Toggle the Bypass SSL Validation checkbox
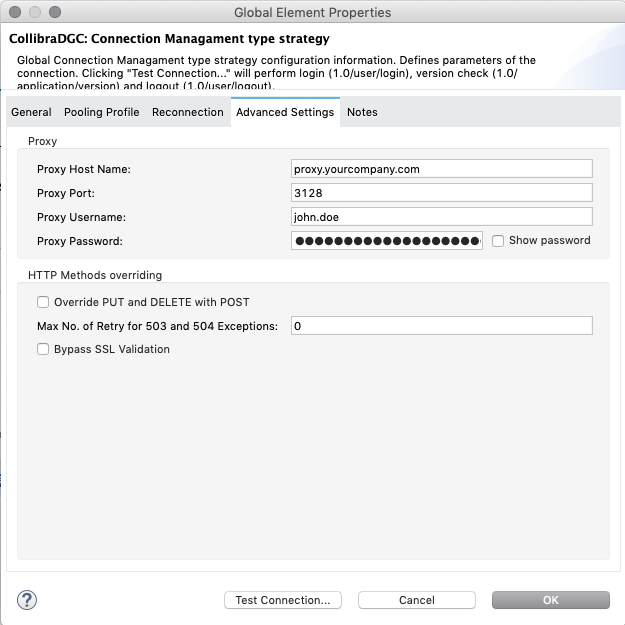This screenshot has width=625, height=625. (43, 349)
